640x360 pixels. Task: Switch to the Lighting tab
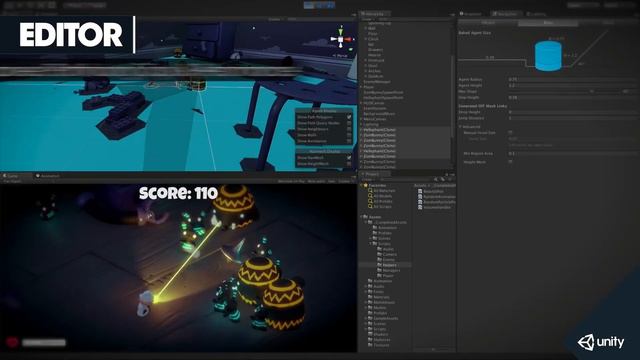tap(537, 14)
